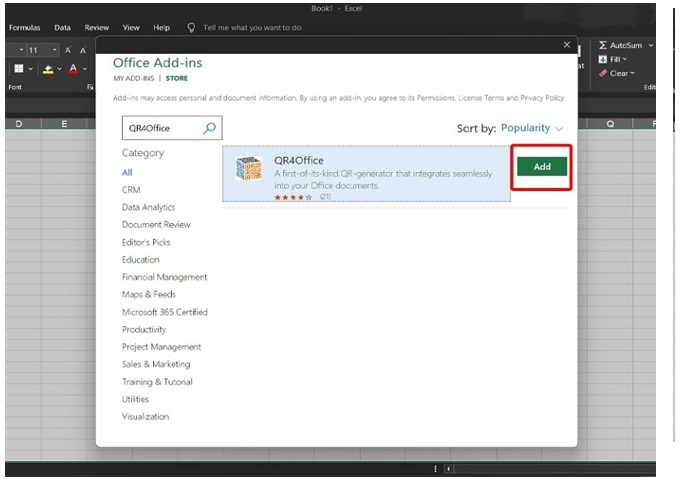Select the Education category
Screen dimensions: 691x479
(x=141, y=260)
